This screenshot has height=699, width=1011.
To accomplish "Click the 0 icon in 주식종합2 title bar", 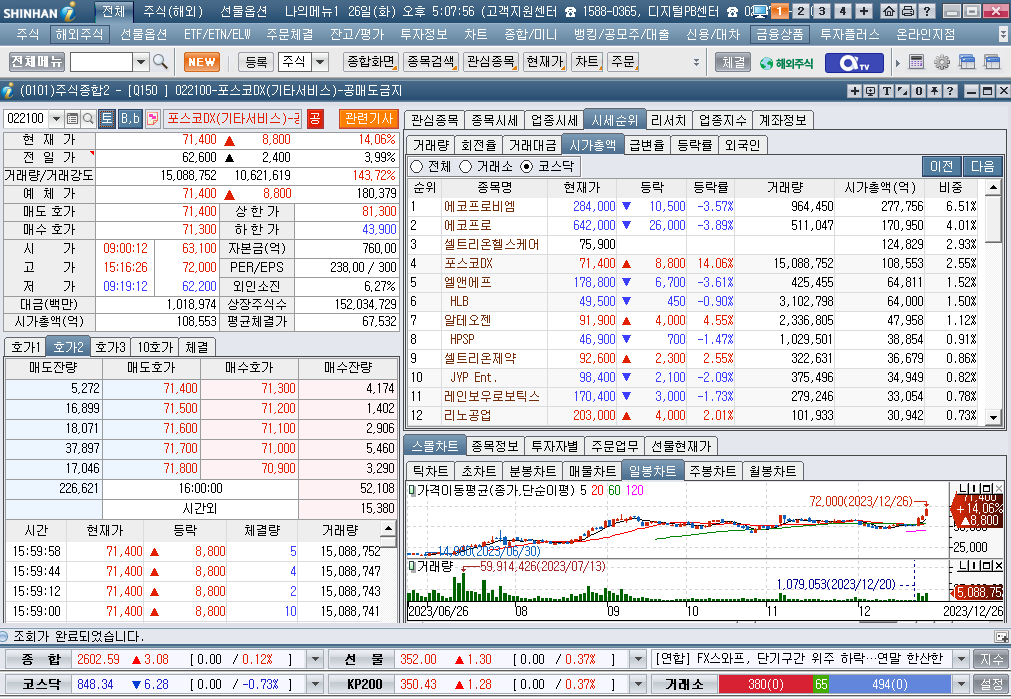I will pos(919,91).
